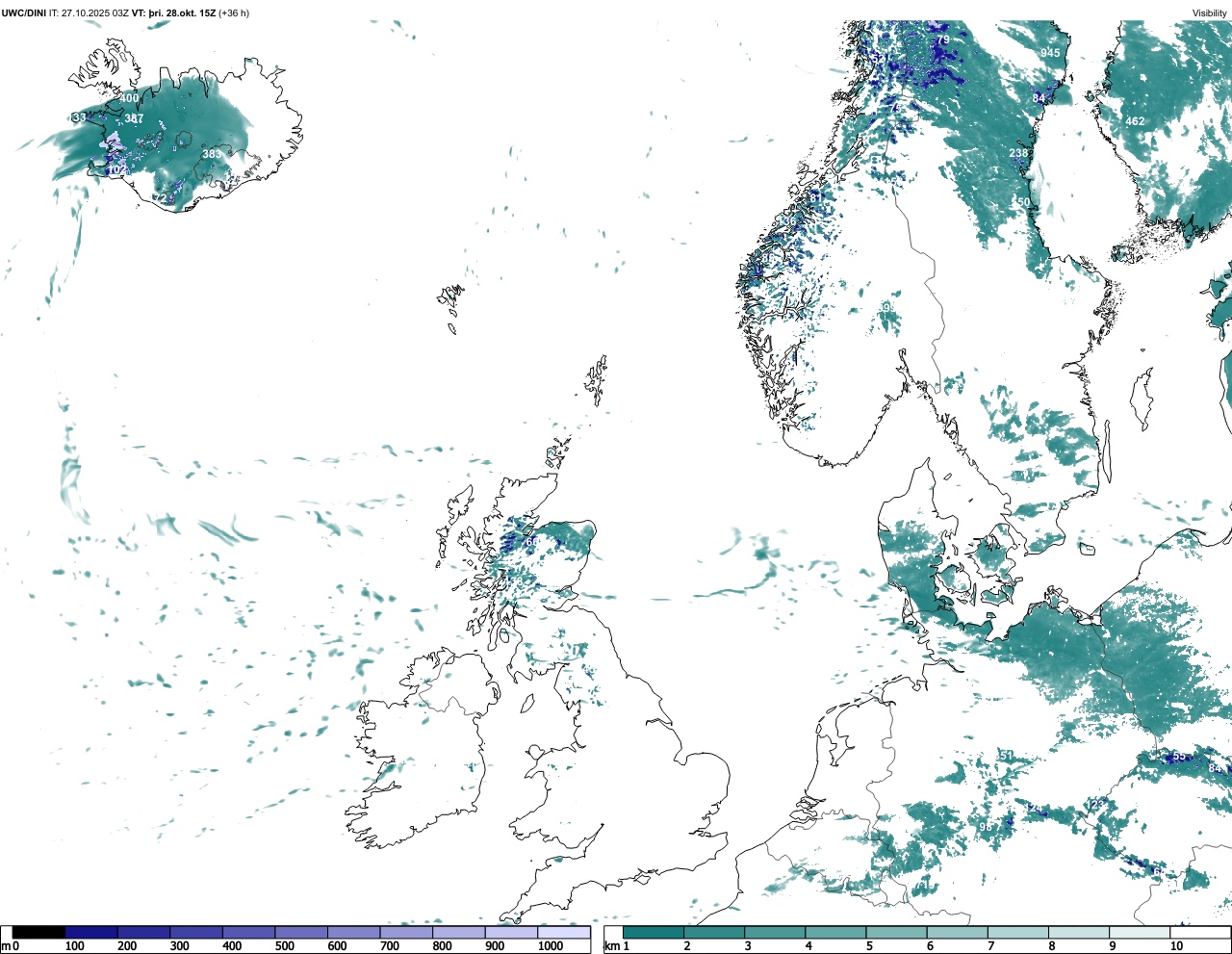Click the dark blue 100 m legend swatch
Screen dimensions: 1232x954
[x=91, y=933]
